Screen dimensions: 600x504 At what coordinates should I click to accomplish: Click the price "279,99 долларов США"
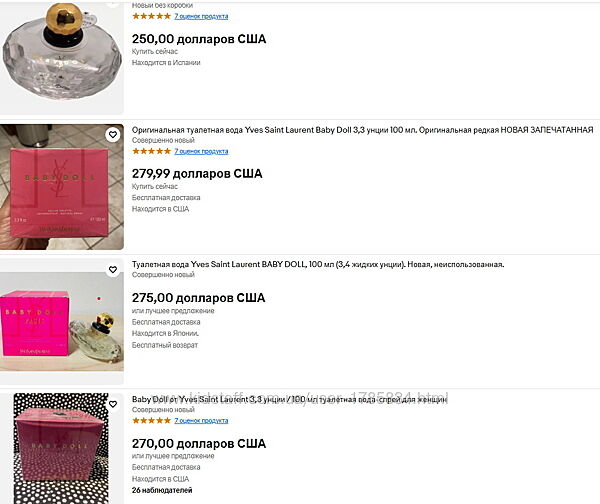tap(197, 173)
